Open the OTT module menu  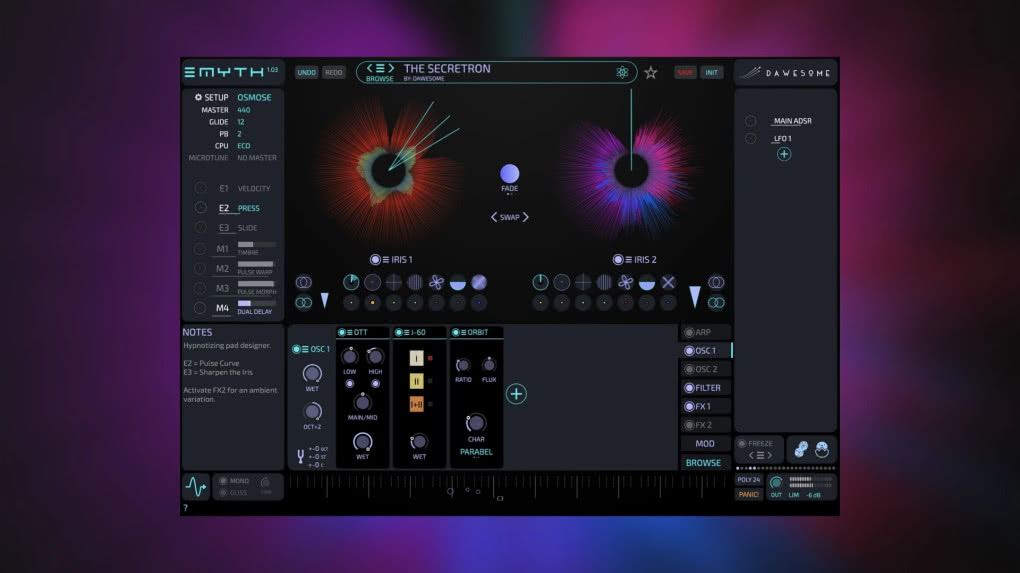click(x=350, y=332)
